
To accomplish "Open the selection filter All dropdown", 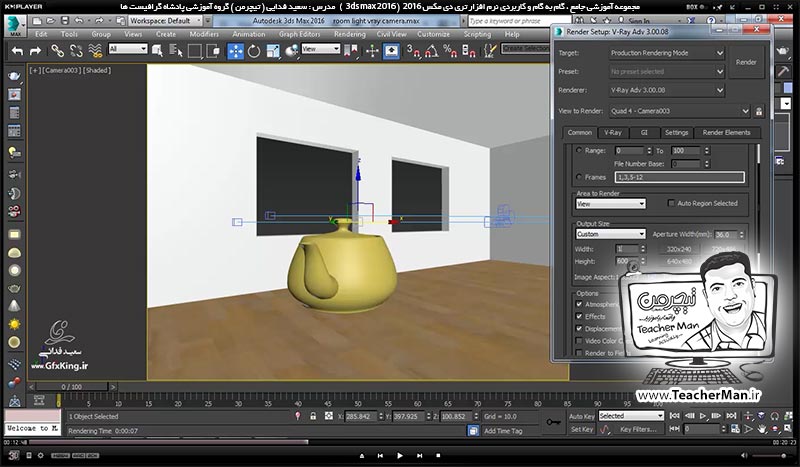I will point(128,49).
